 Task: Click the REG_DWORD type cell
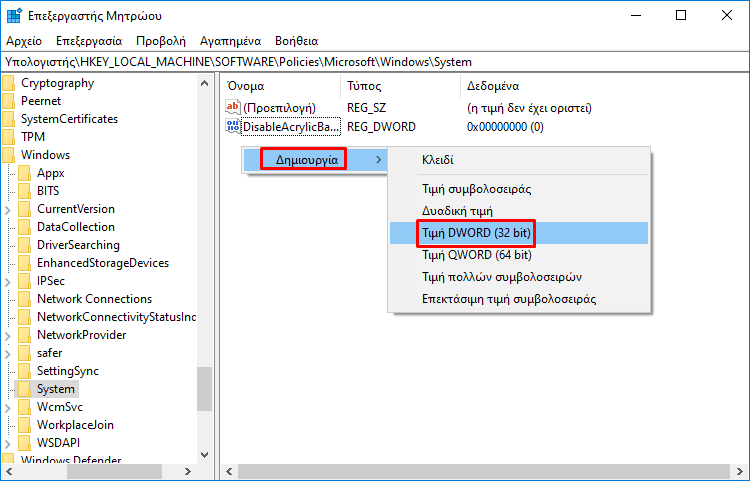pyautogui.click(x=381, y=127)
